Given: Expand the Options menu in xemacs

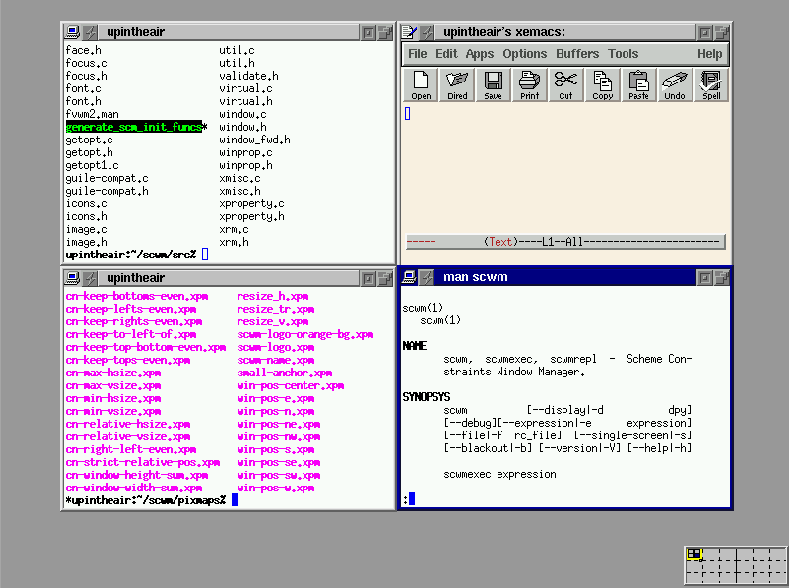Looking at the screenshot, I should [524, 54].
